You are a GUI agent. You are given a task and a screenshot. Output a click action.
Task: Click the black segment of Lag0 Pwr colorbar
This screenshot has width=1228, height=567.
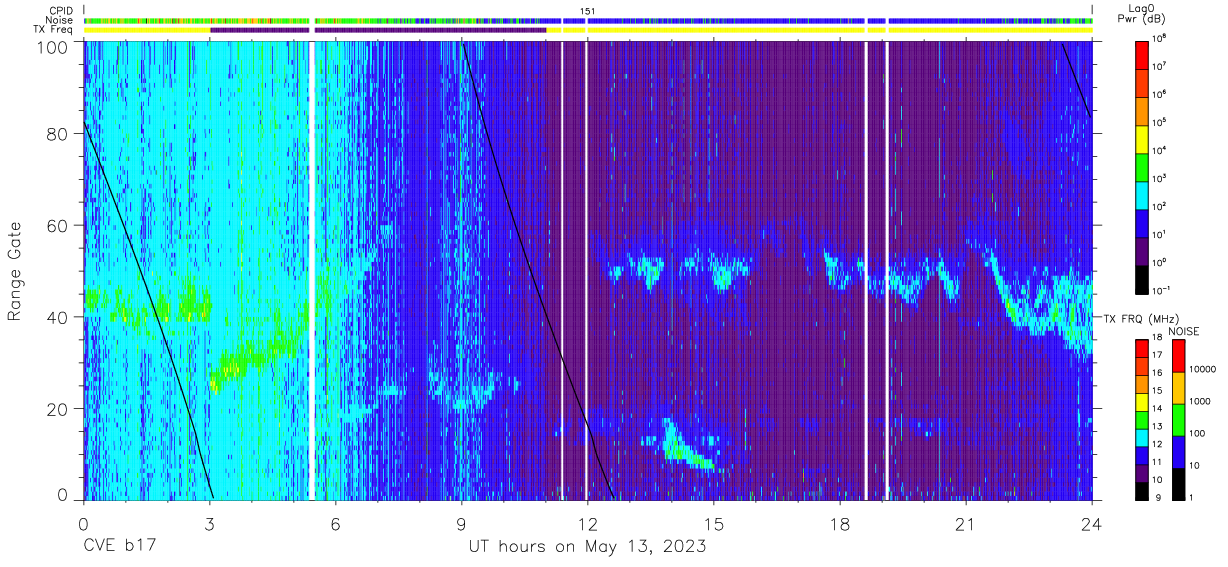pos(1142,280)
